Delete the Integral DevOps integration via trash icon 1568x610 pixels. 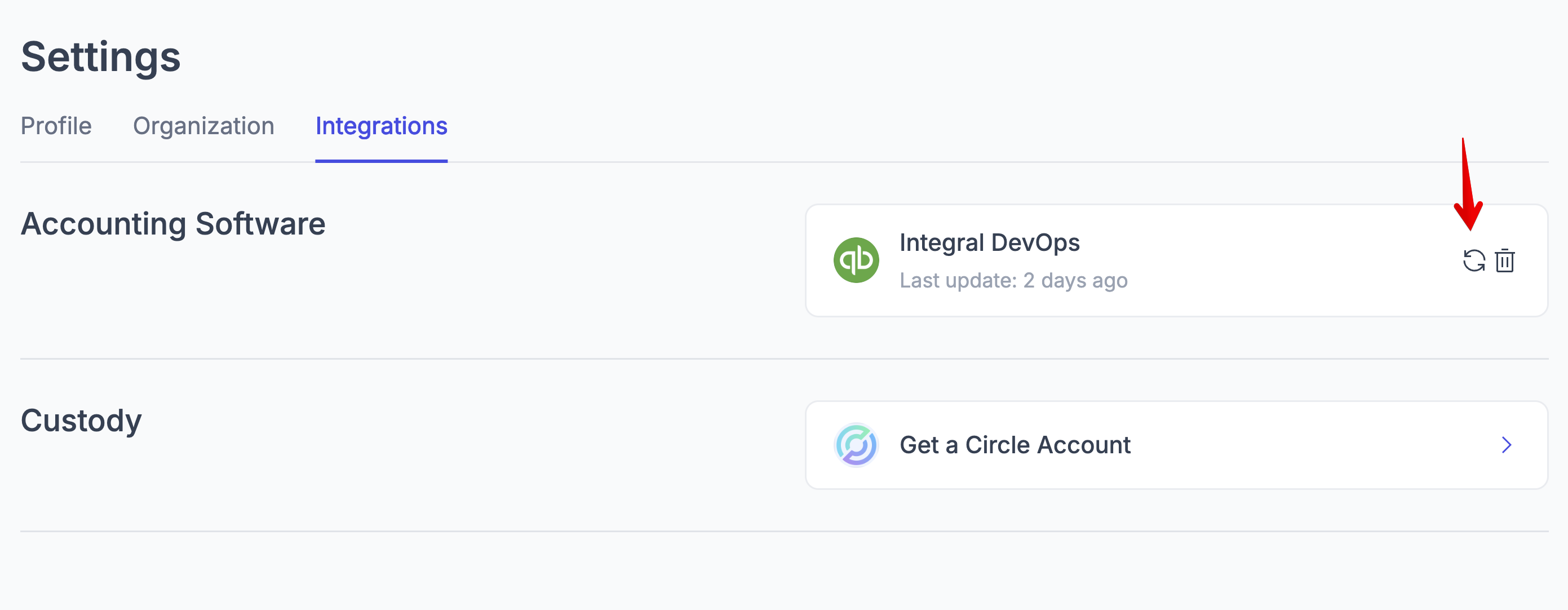(1505, 261)
